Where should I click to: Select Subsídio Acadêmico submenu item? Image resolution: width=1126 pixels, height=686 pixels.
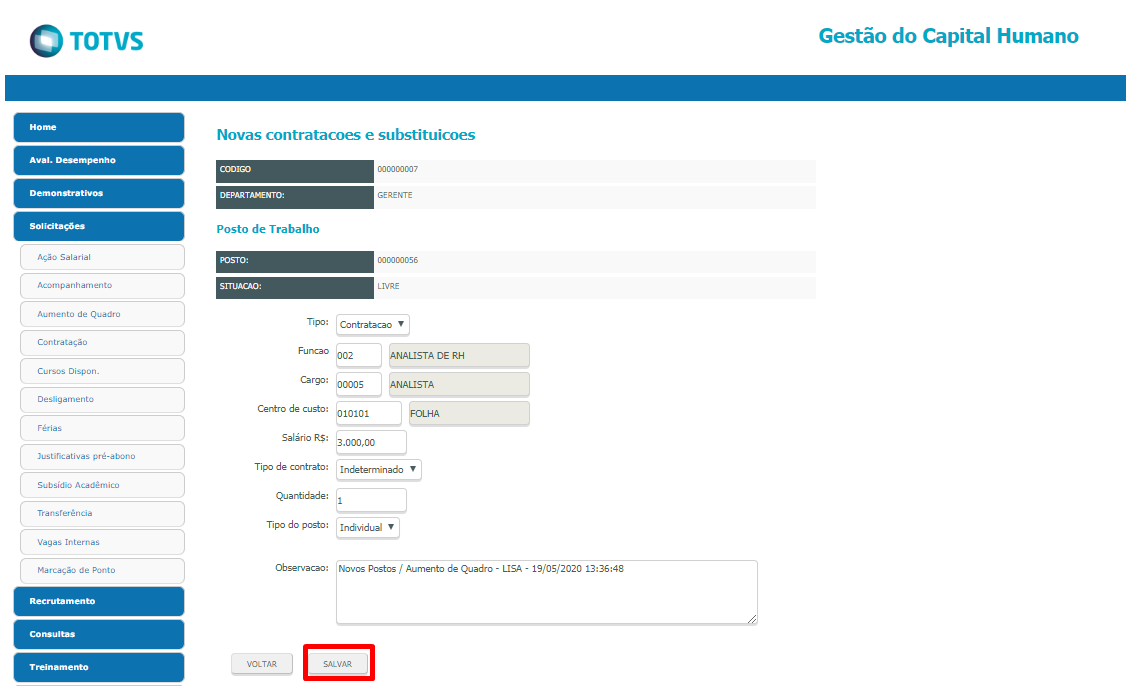pos(103,485)
